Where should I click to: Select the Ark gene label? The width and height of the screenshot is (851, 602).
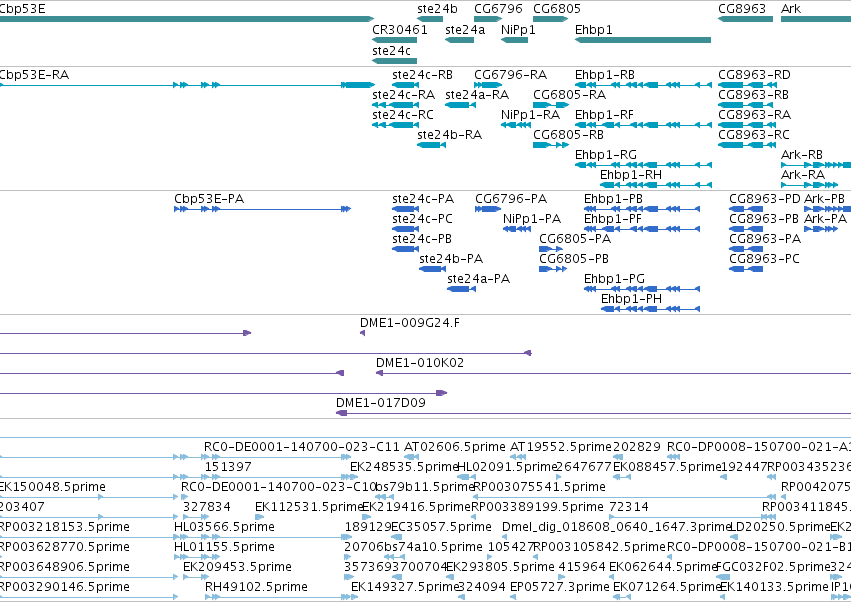791,9
